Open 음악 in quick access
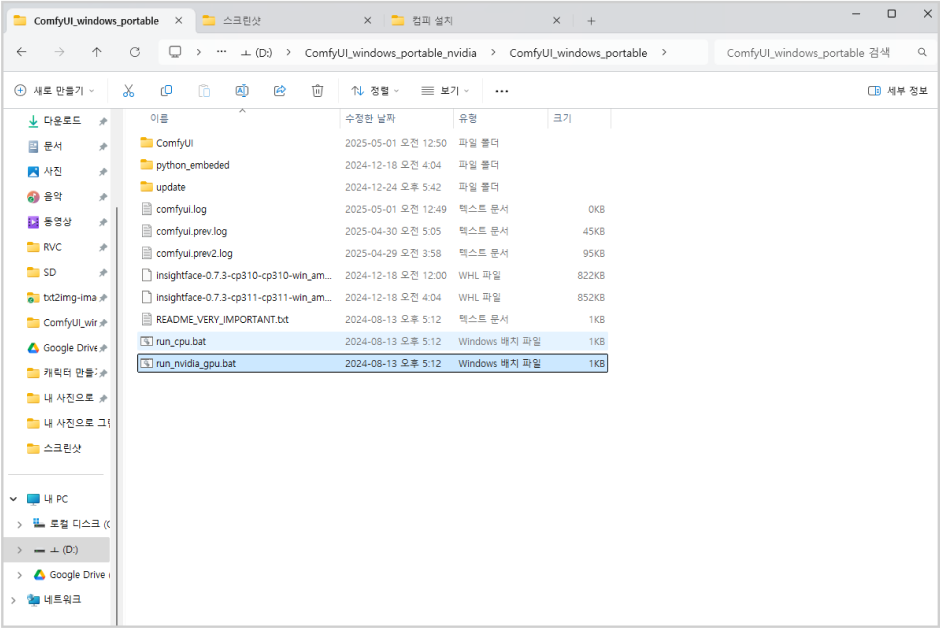Viewport: 940px width, 628px height. point(53,197)
